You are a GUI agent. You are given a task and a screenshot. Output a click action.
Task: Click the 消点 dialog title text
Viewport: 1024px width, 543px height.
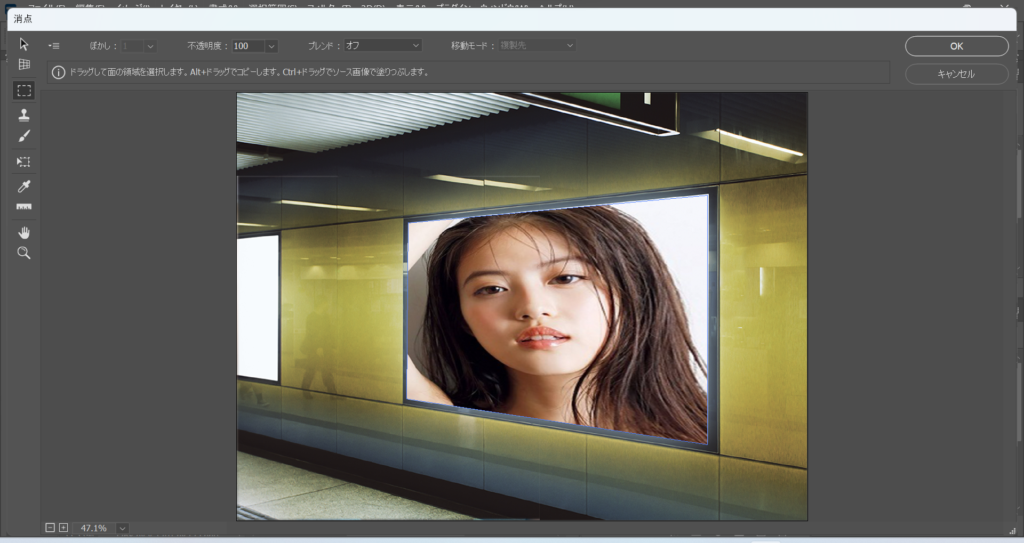point(23,19)
